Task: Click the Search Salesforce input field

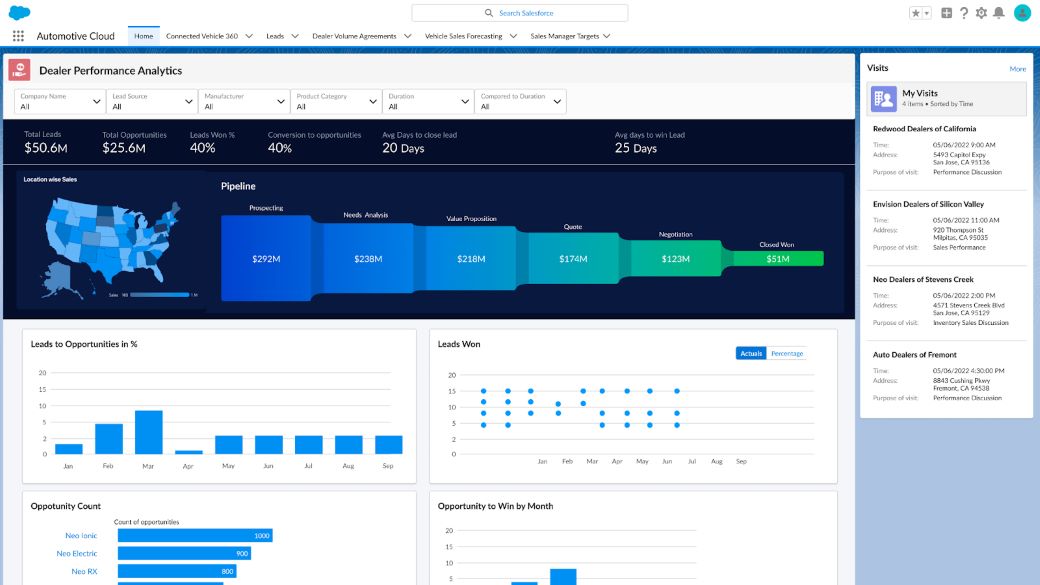Action: point(520,11)
